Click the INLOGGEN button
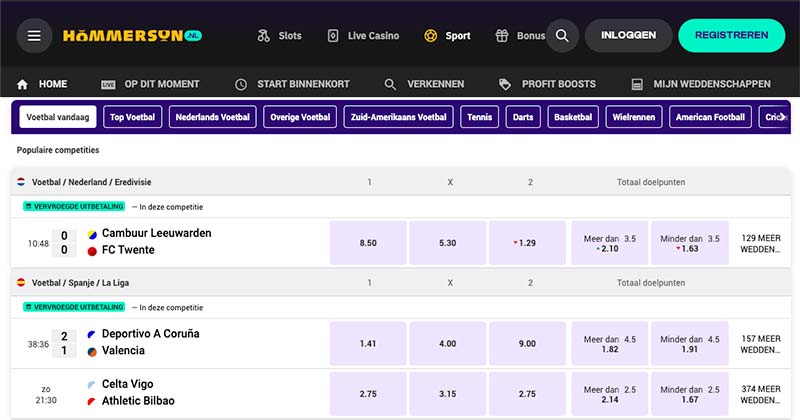800x420 pixels. [x=629, y=35]
